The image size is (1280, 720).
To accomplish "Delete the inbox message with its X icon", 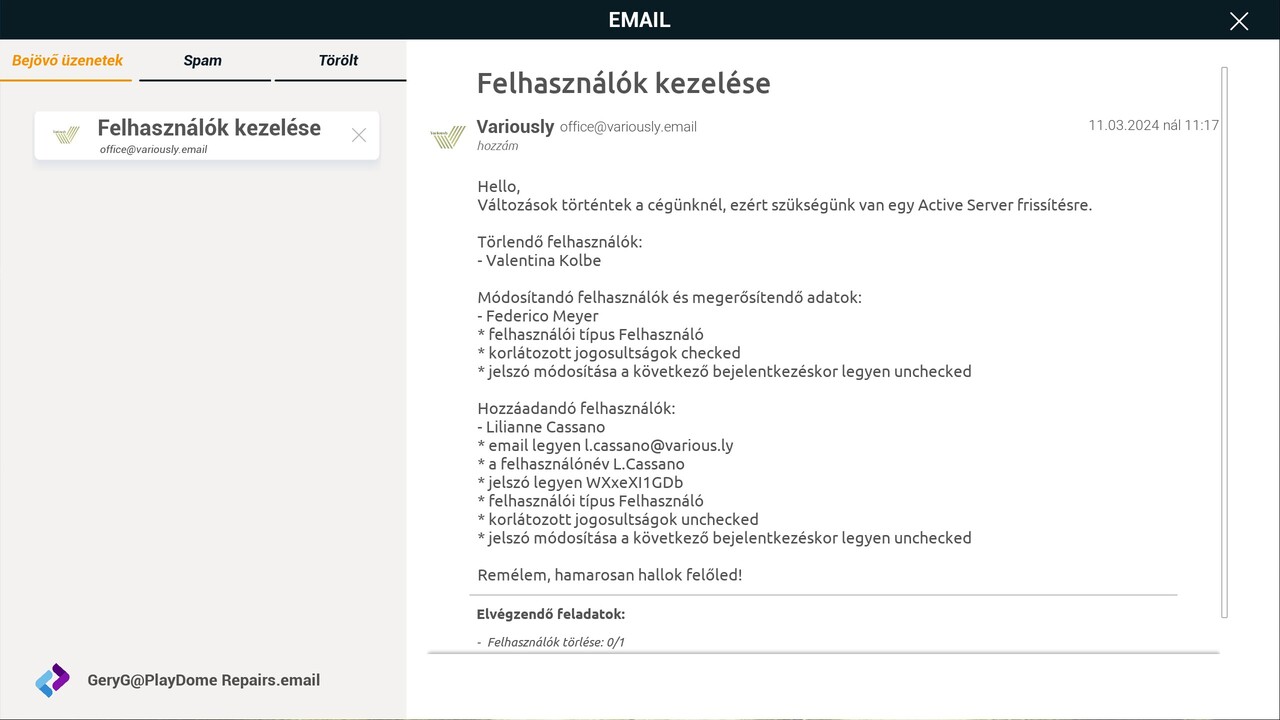I will coord(359,135).
